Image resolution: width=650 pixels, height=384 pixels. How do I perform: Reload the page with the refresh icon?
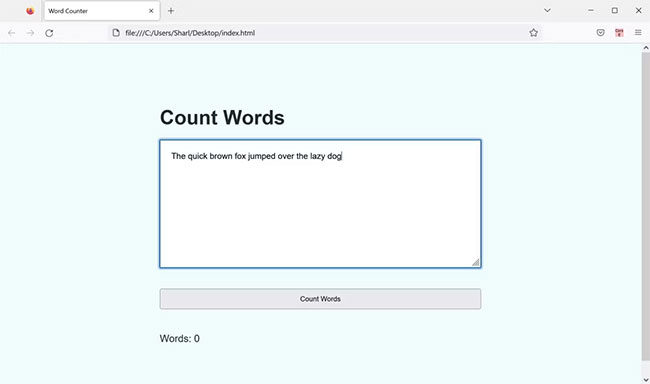[49, 33]
